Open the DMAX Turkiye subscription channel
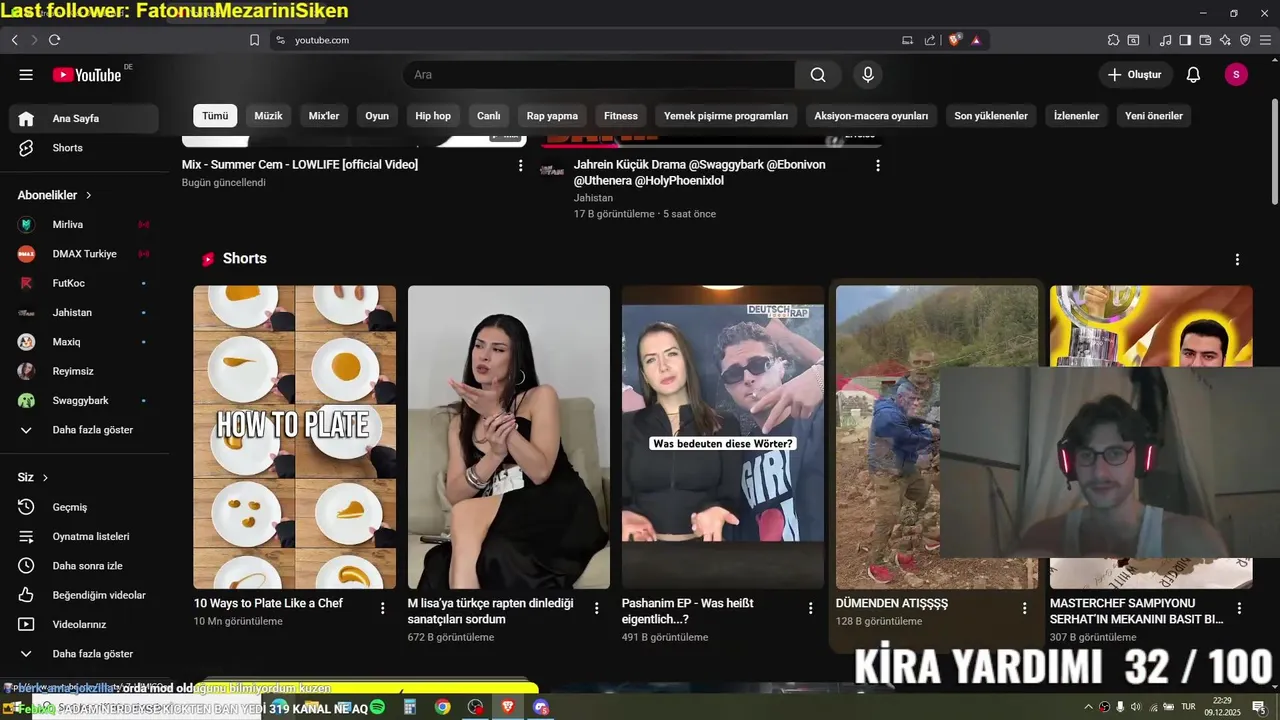1280x720 pixels. [84, 254]
